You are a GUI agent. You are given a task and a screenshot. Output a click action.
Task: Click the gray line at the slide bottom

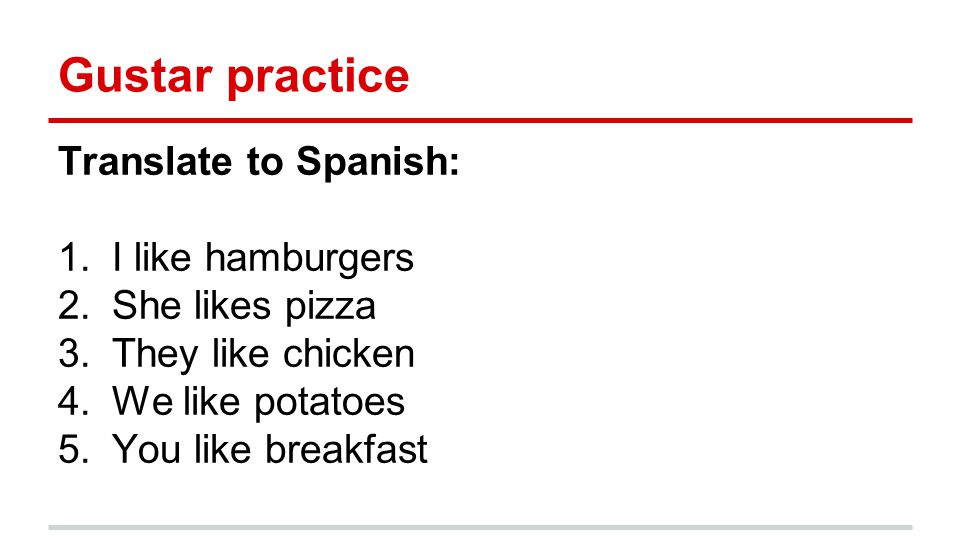coord(480,527)
